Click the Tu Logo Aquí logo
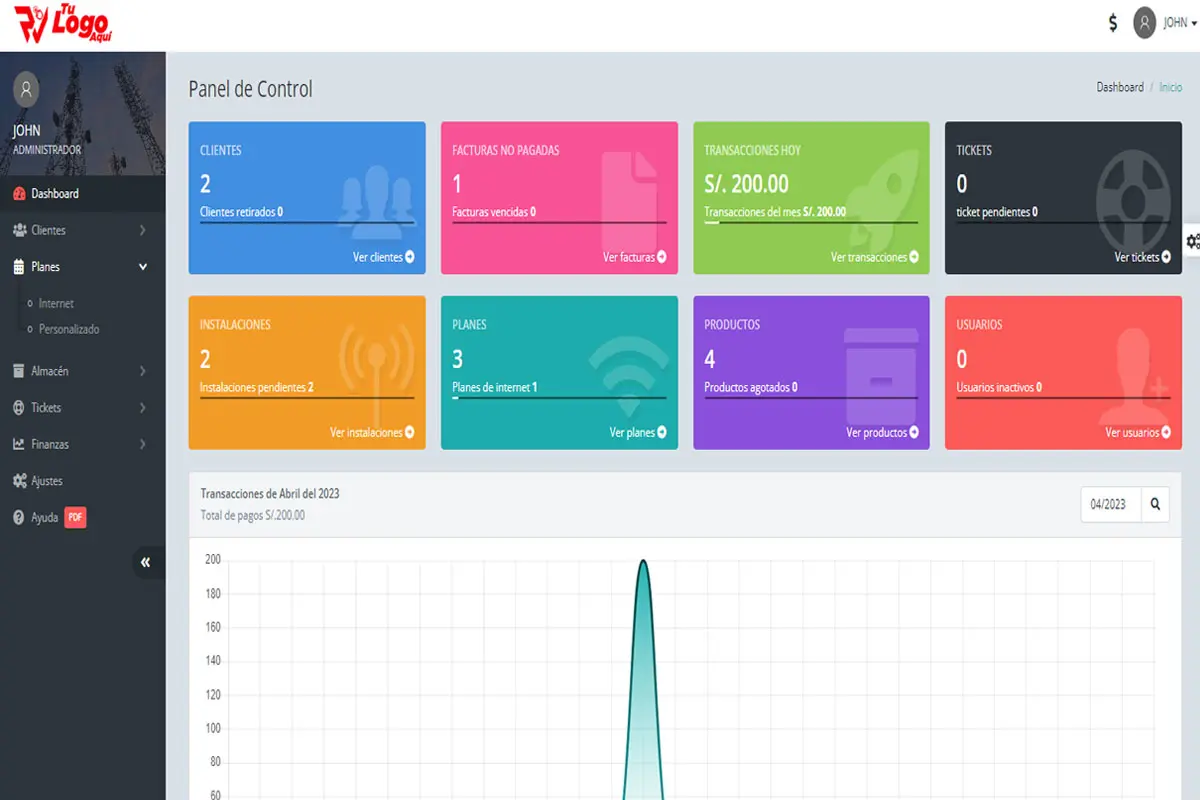The image size is (1200, 800). (62, 24)
